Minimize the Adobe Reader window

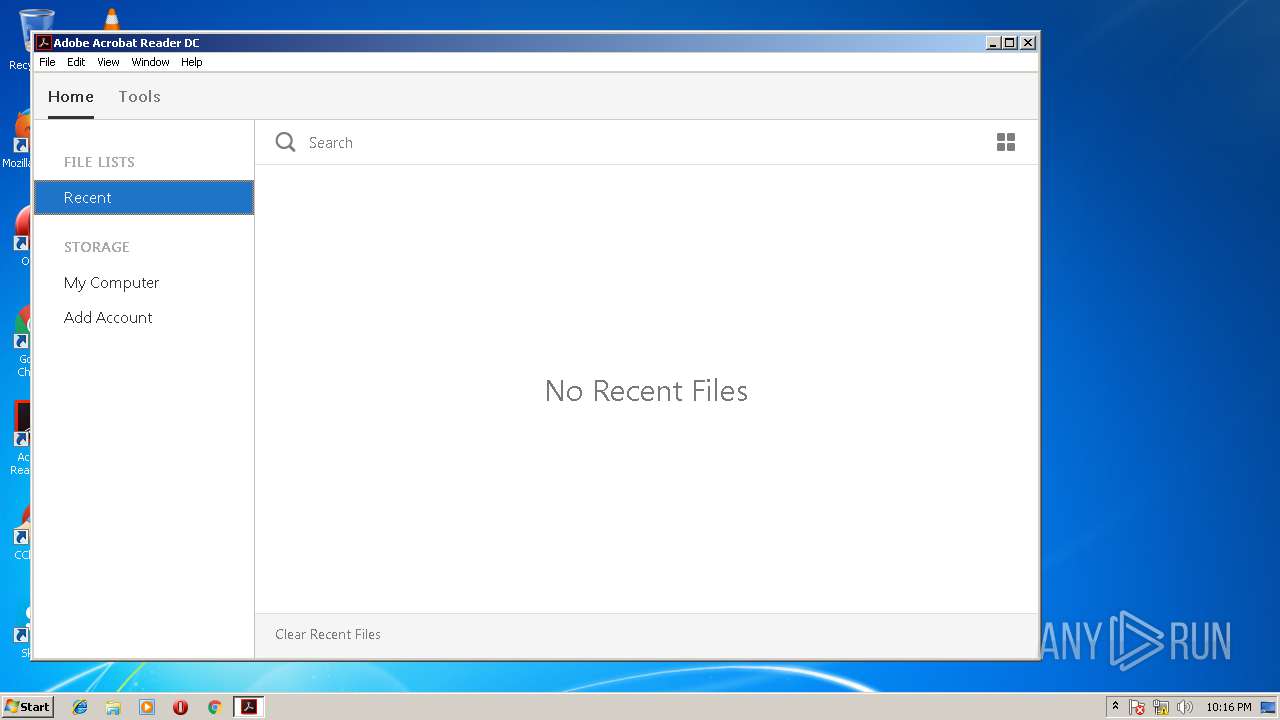(993, 42)
